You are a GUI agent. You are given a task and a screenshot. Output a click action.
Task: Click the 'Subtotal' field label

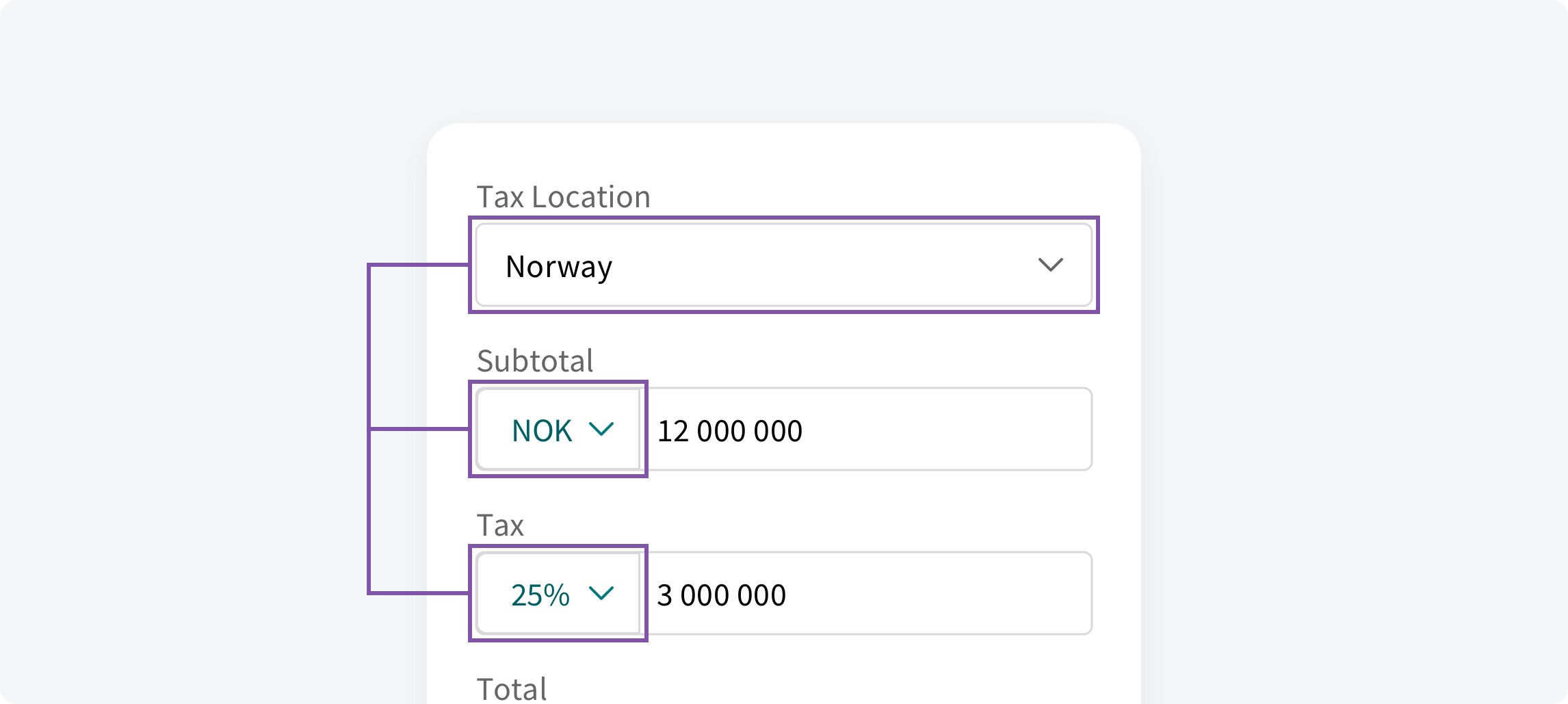pyautogui.click(x=534, y=361)
